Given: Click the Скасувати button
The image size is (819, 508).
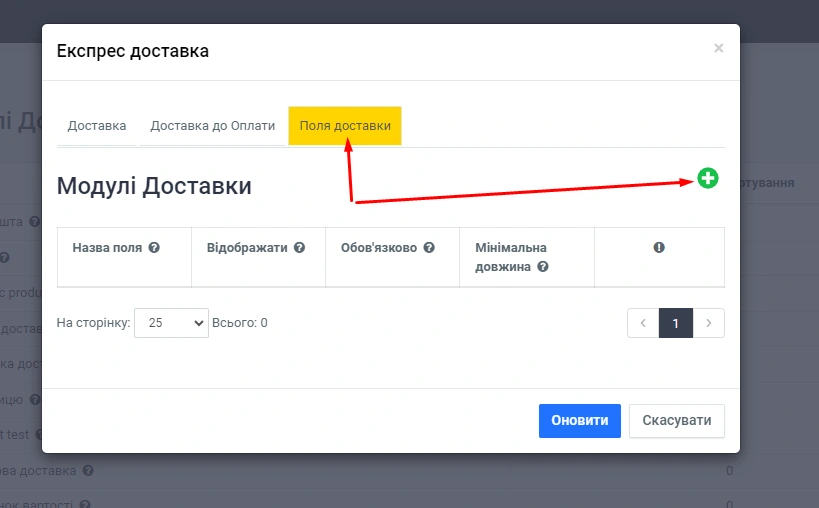Looking at the screenshot, I should (676, 421).
